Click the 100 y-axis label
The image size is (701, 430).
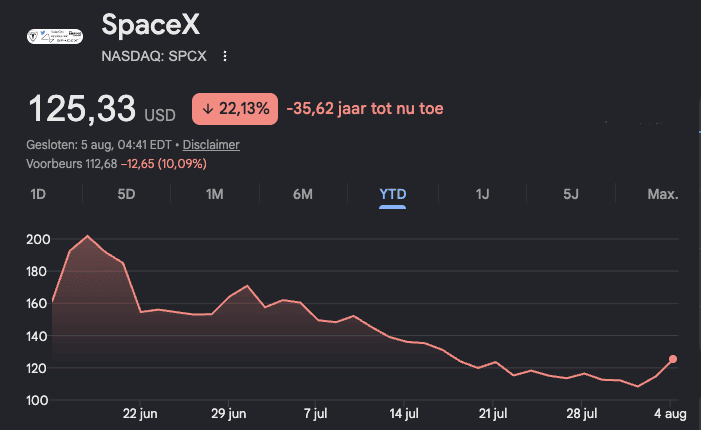tap(37, 400)
